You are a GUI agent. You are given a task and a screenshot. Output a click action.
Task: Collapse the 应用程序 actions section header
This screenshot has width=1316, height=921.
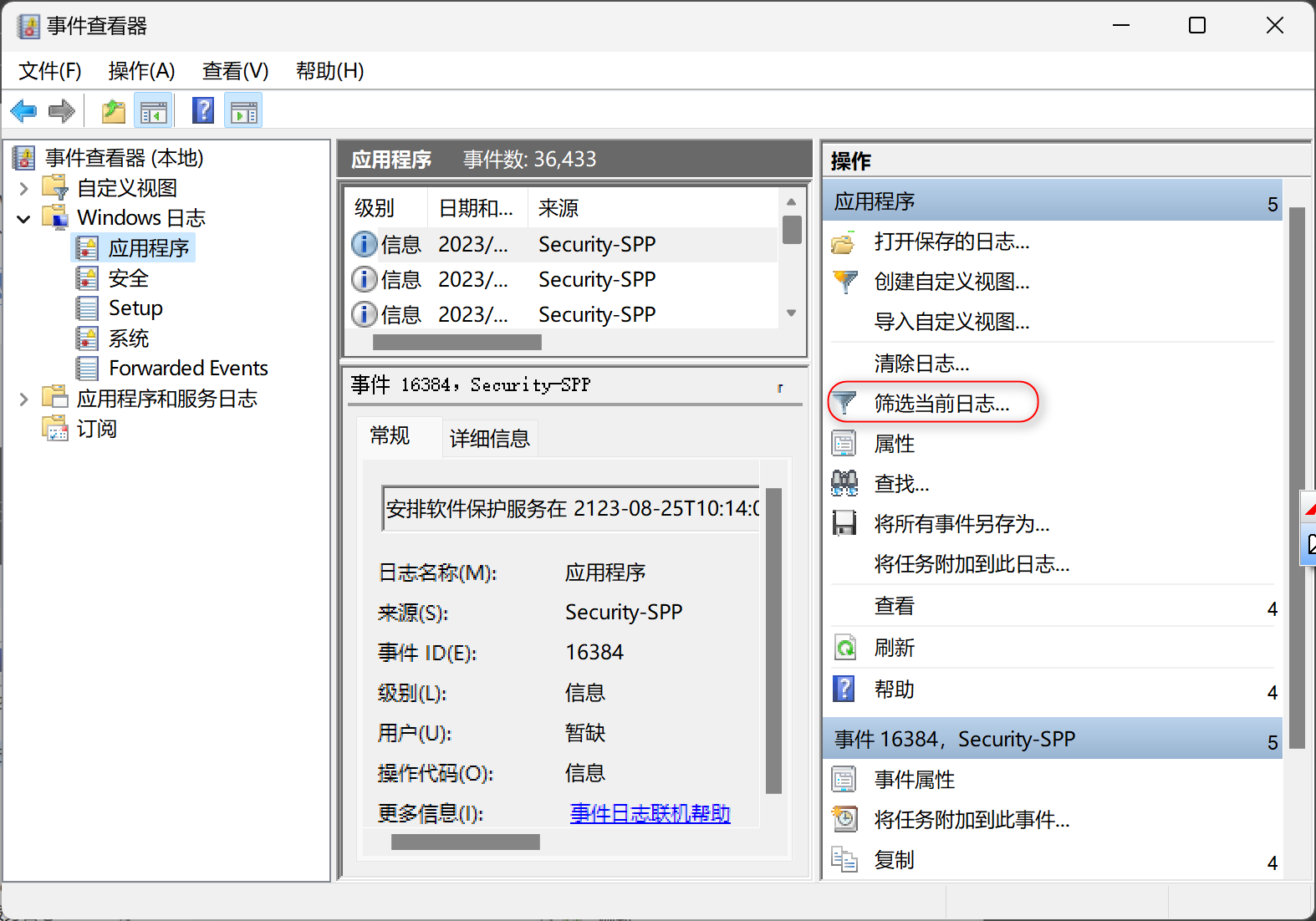(1272, 202)
